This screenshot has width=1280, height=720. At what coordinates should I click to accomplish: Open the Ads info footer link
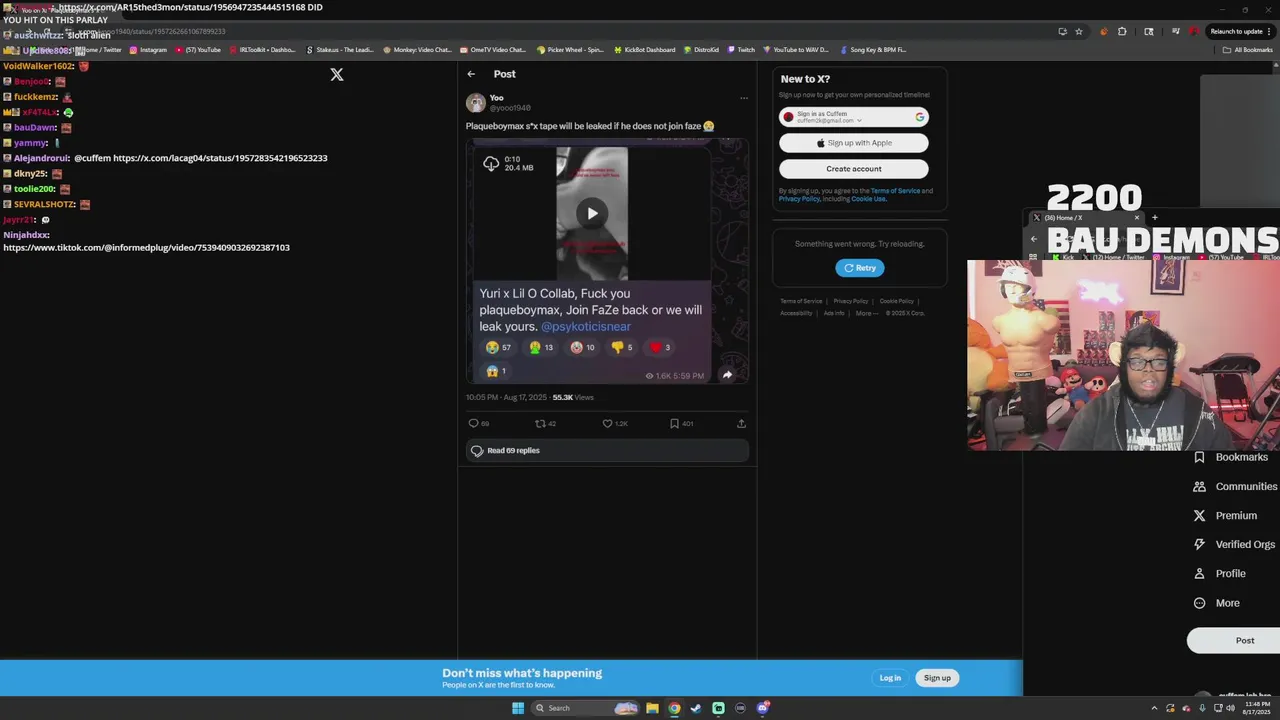pos(834,313)
